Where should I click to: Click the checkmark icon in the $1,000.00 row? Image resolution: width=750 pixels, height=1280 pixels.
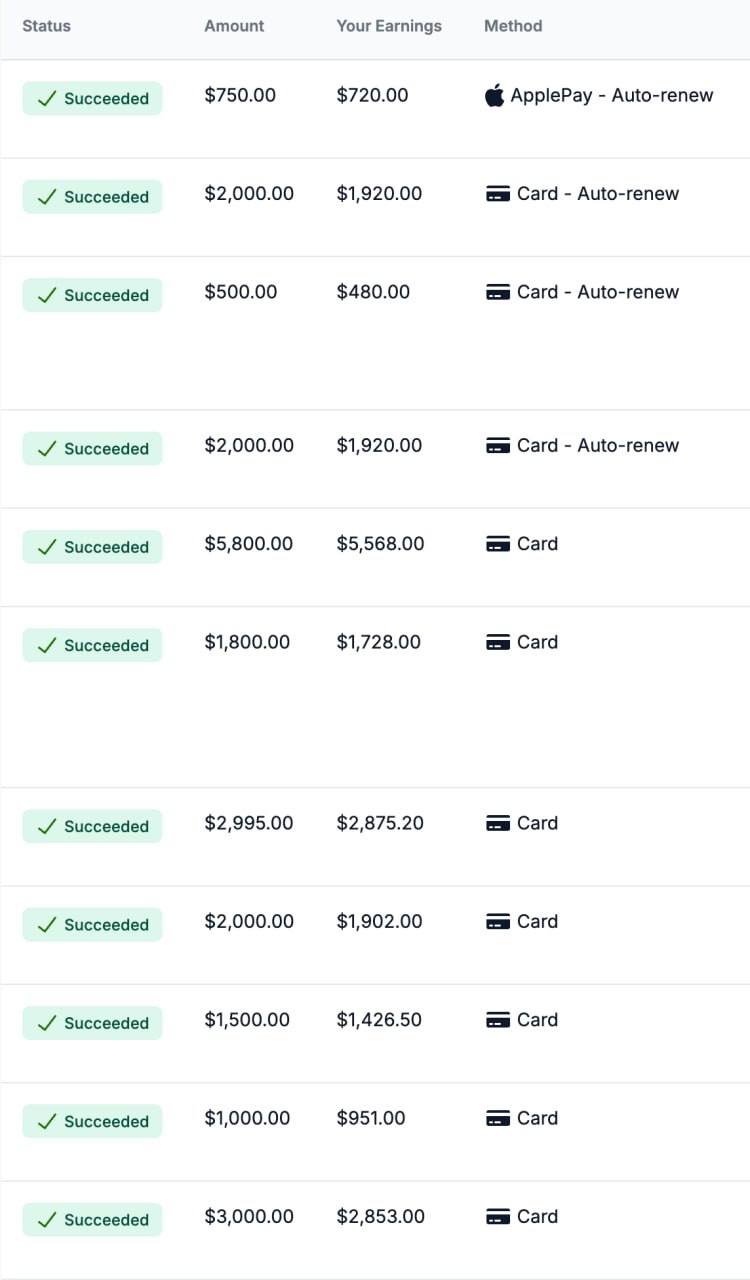(46, 1122)
